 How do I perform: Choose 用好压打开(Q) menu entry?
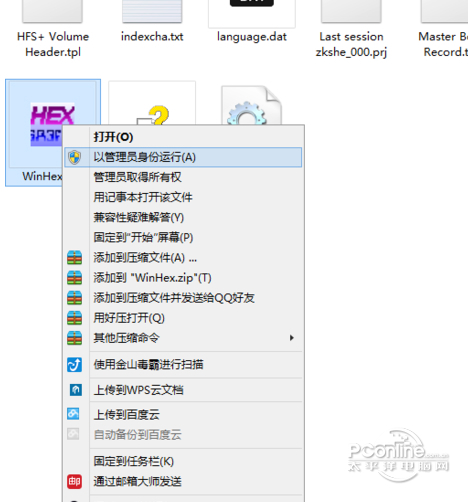pyautogui.click(x=183, y=318)
